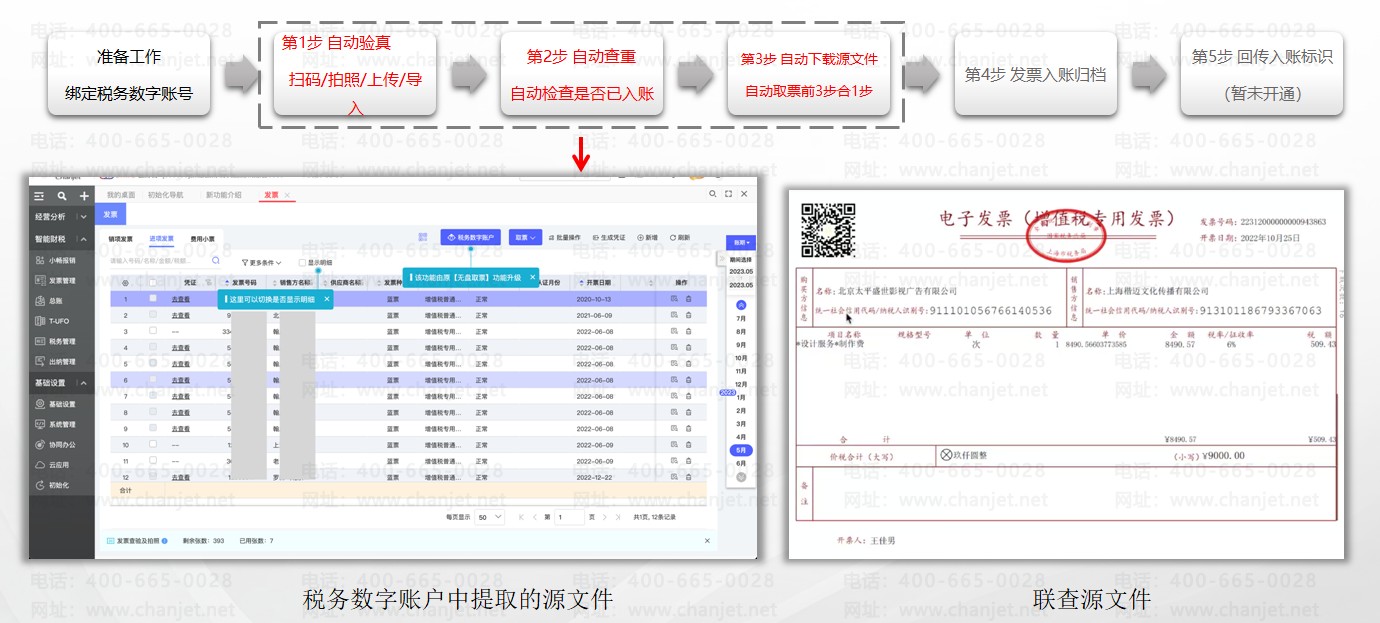Check the checkbox for row 12

point(153,477)
